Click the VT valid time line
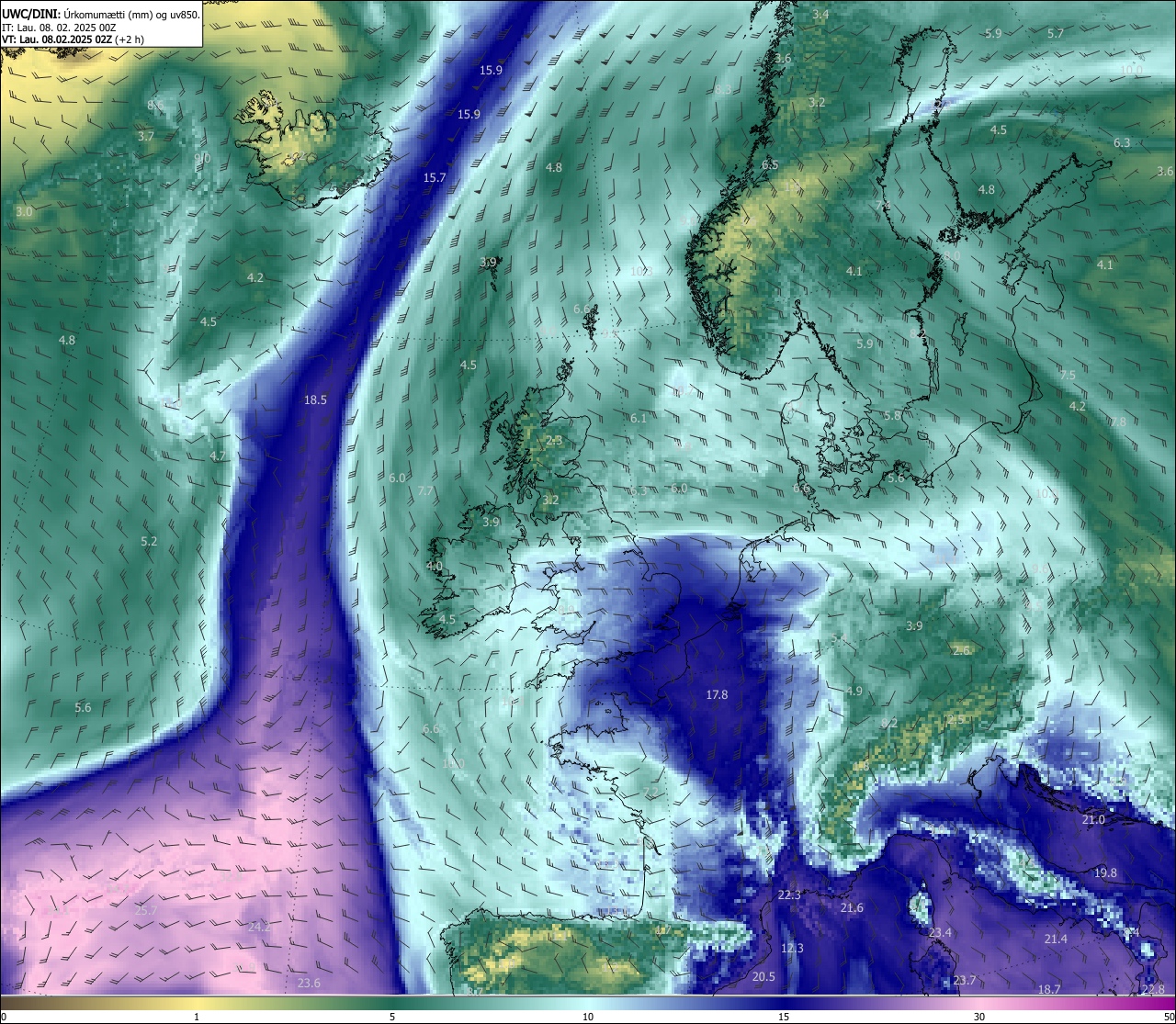Image resolution: width=1176 pixels, height=1024 pixels. [x=73, y=39]
